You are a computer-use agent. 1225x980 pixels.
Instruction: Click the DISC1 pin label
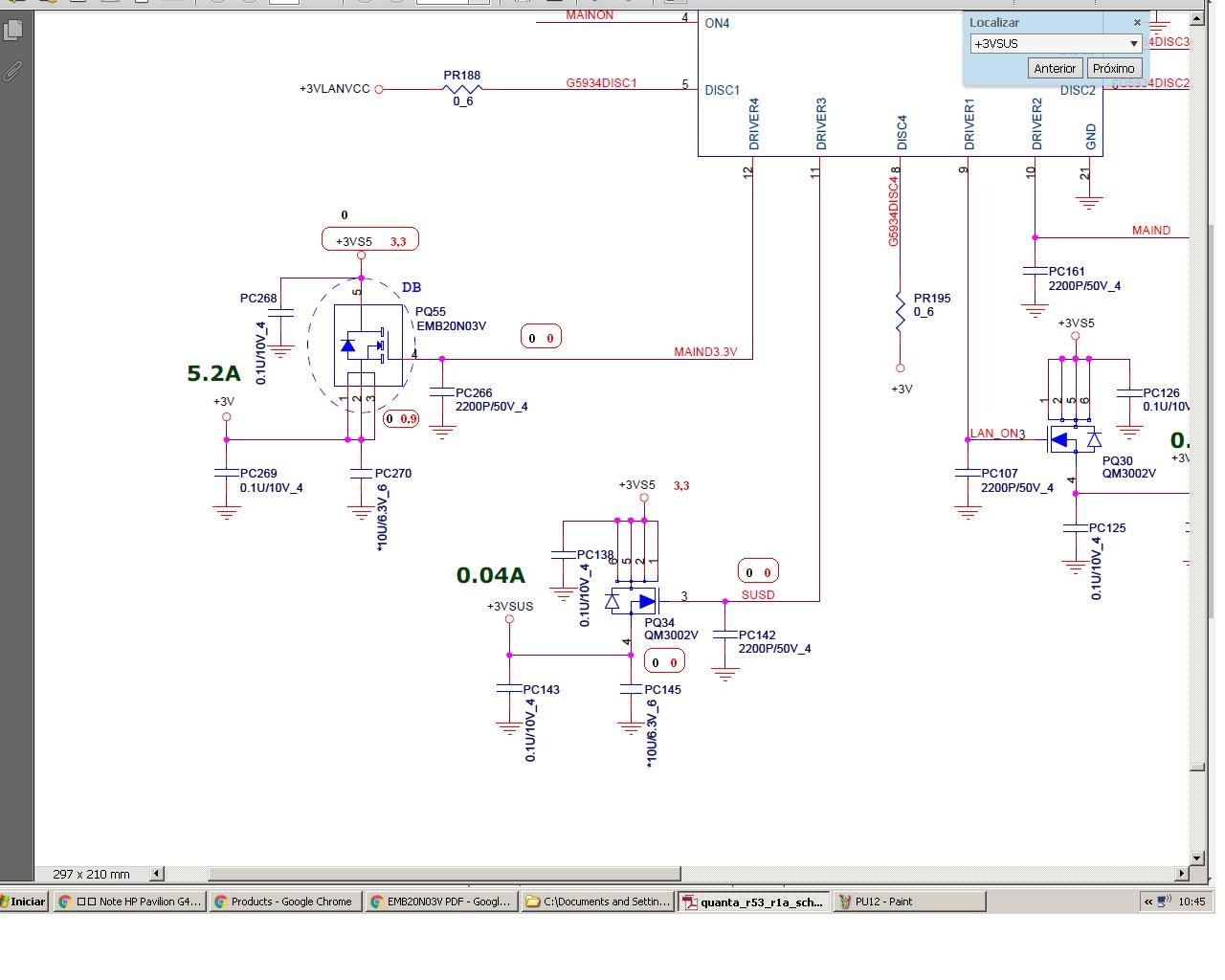[723, 90]
